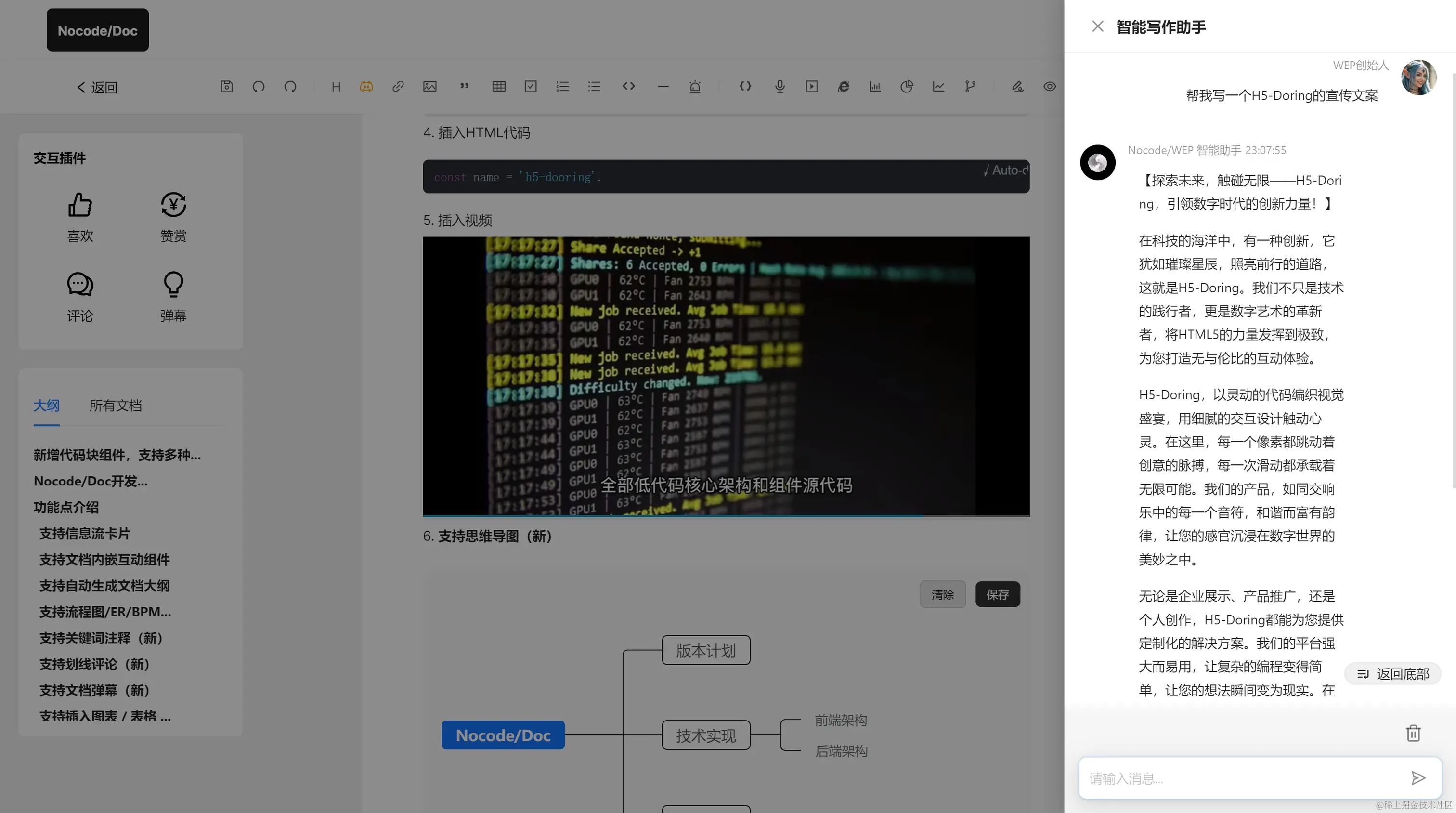
Task: Click the bar chart icon
Action: point(874,87)
